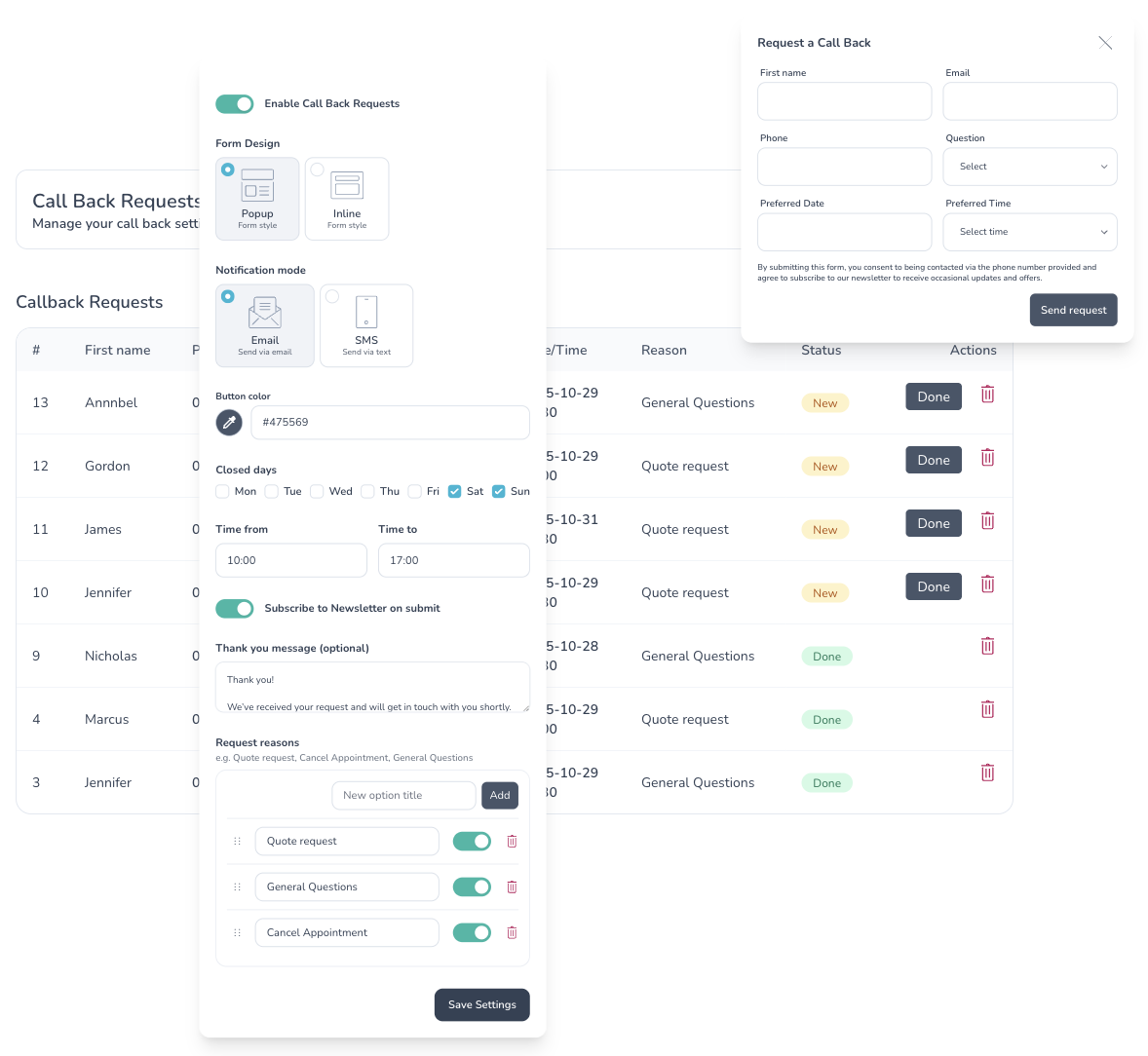Mark Annnbel's request as Done

tap(934, 396)
